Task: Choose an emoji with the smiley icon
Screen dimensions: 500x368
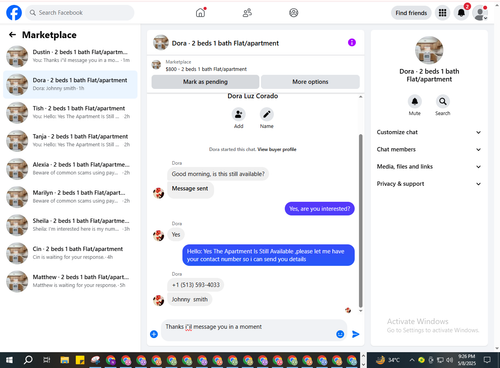Action: [x=340, y=334]
